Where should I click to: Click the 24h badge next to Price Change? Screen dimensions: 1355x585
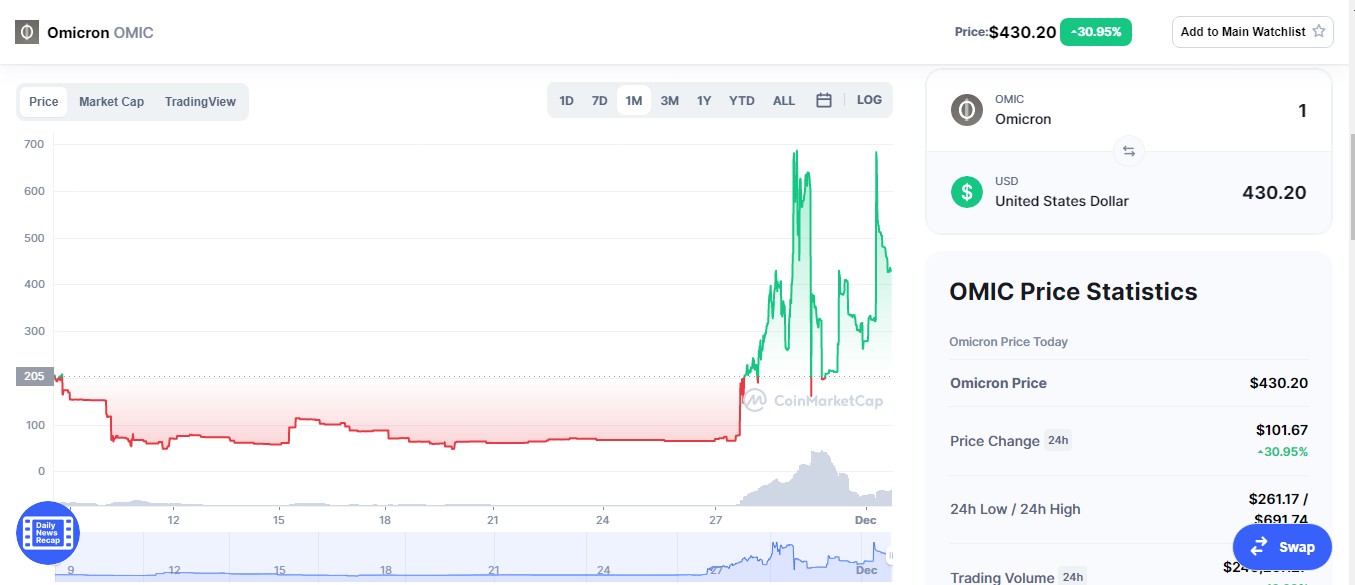pos(1058,440)
